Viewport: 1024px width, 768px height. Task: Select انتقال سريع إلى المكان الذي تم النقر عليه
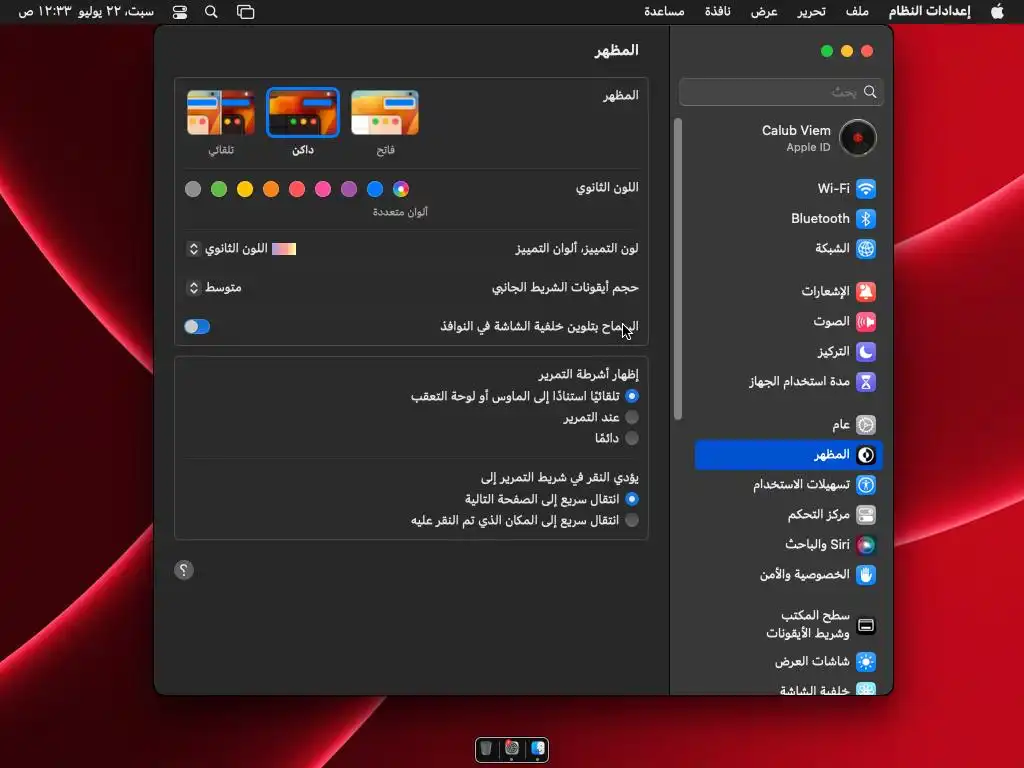(632, 520)
